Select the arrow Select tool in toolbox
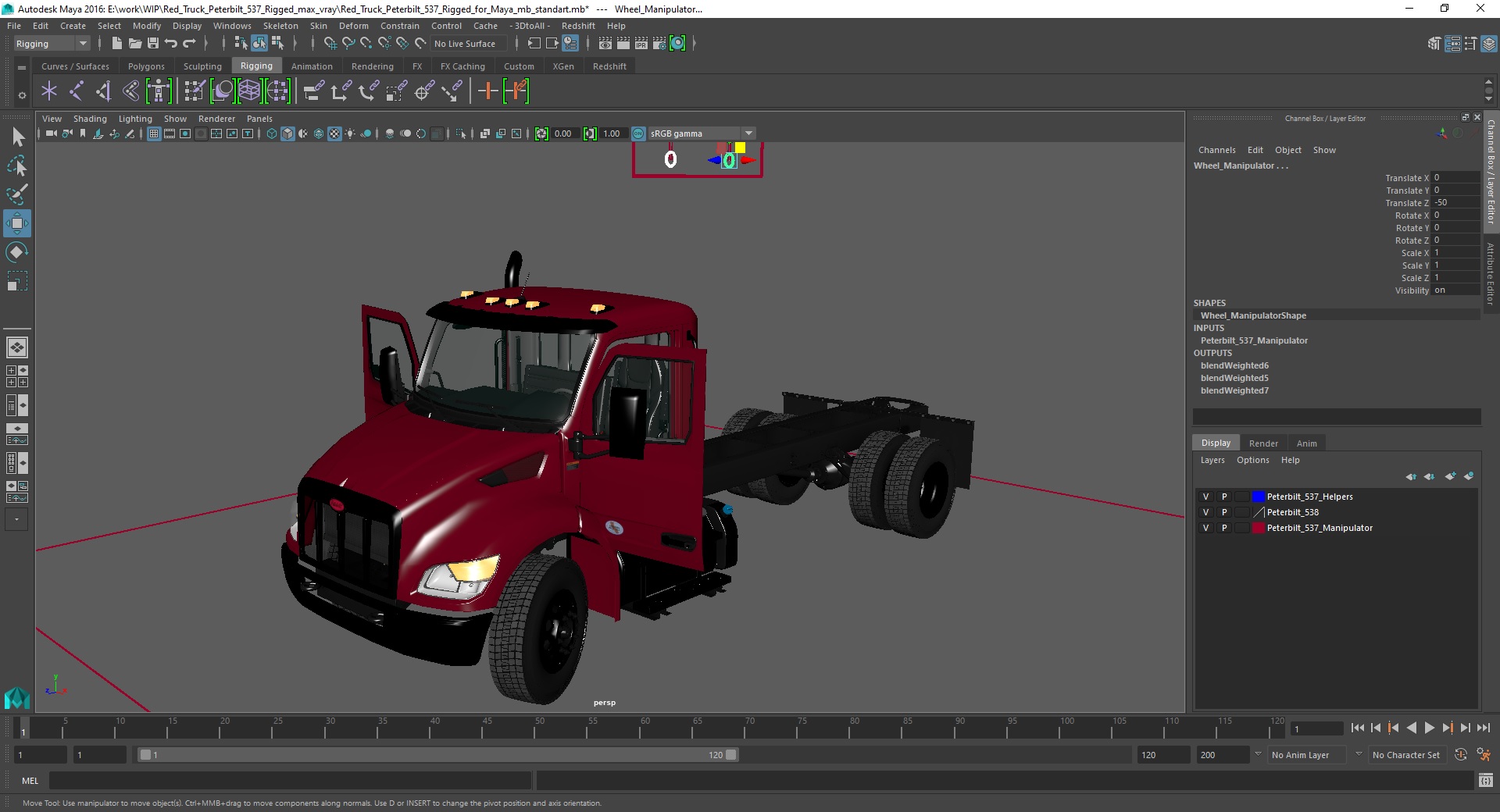Viewport: 1500px width, 812px height. (x=17, y=137)
